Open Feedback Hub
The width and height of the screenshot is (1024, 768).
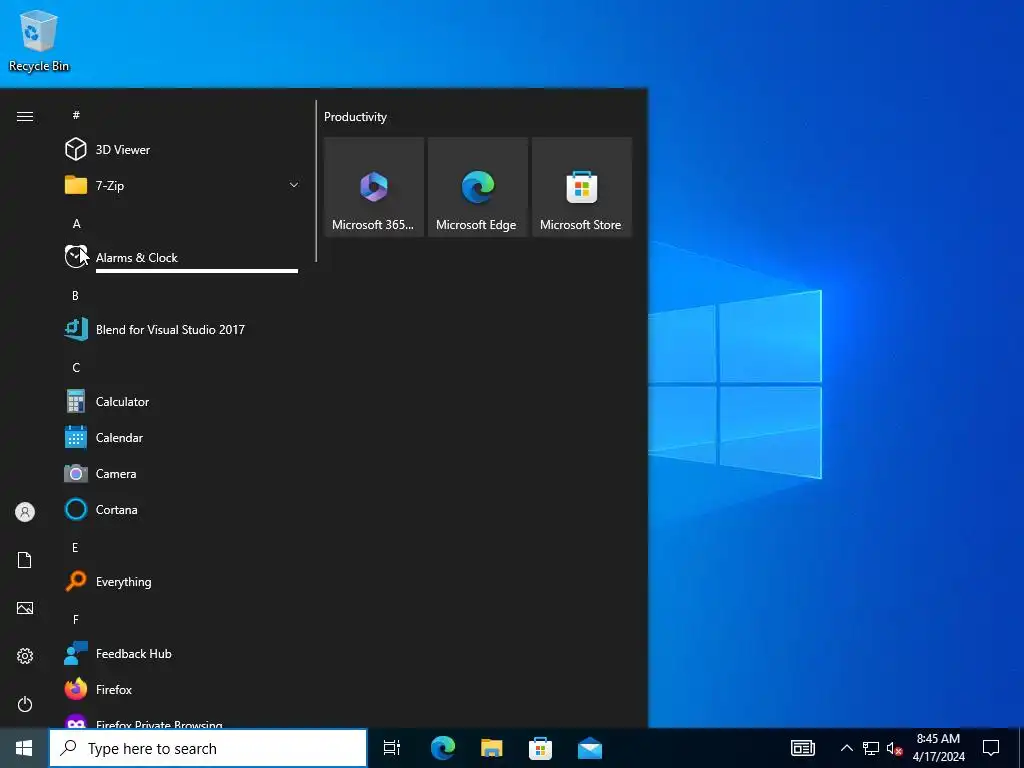[182, 654]
